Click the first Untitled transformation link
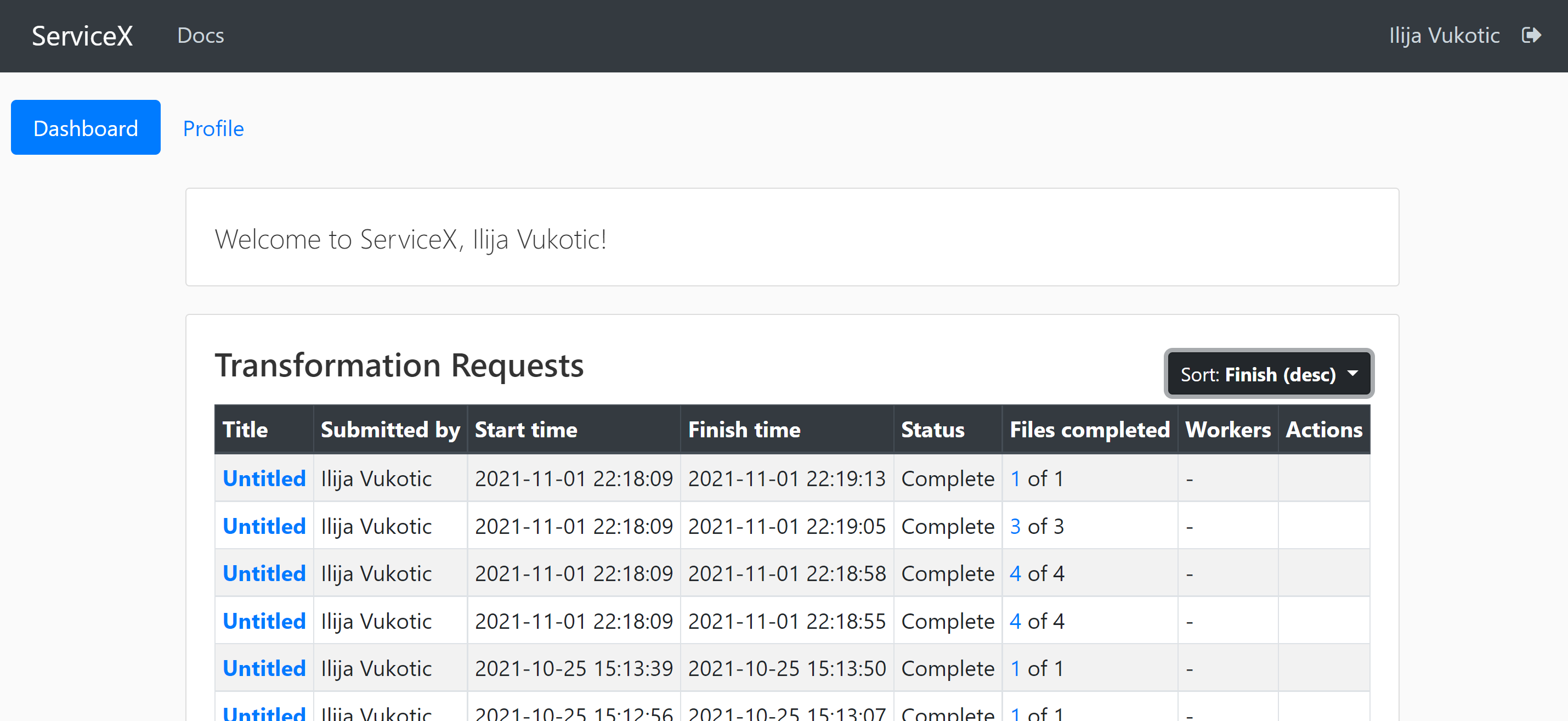1568x721 pixels. coord(263,478)
